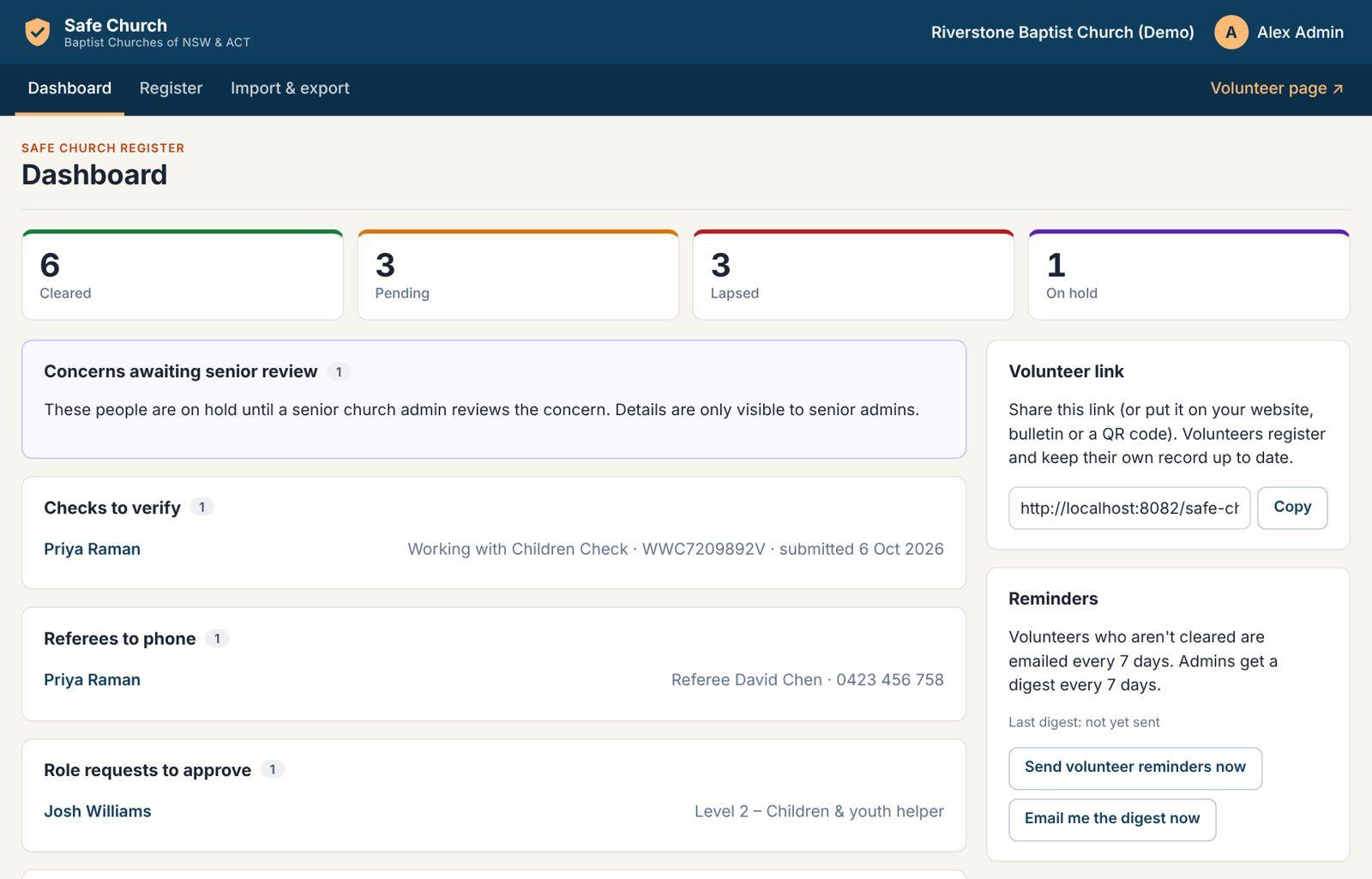
Task: Go to Import & export tab
Action: [290, 88]
